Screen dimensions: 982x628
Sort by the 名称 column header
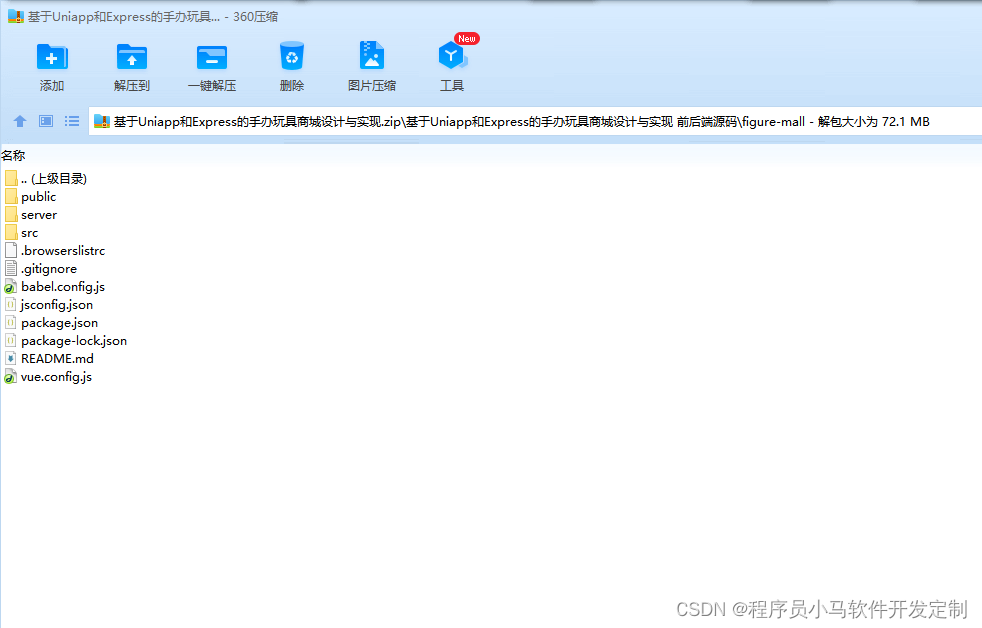tap(13, 155)
